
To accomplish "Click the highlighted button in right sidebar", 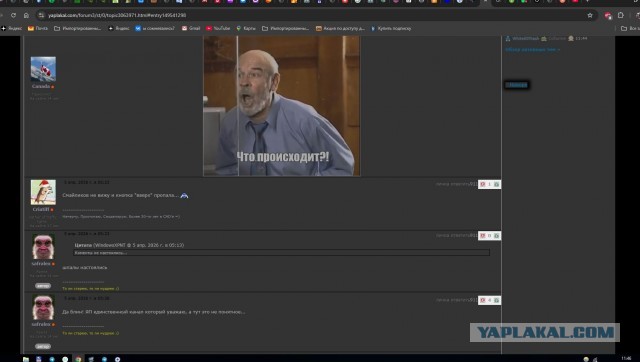I will (517, 85).
